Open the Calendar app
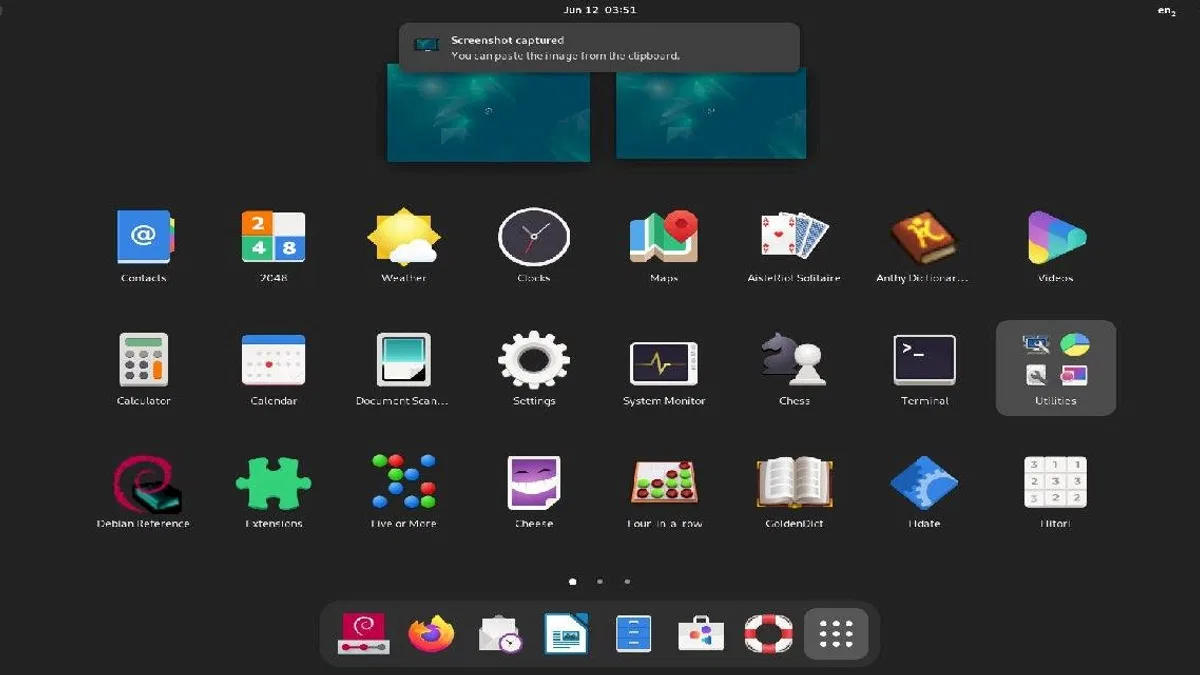Viewport: 1200px width, 675px height. (x=273, y=368)
